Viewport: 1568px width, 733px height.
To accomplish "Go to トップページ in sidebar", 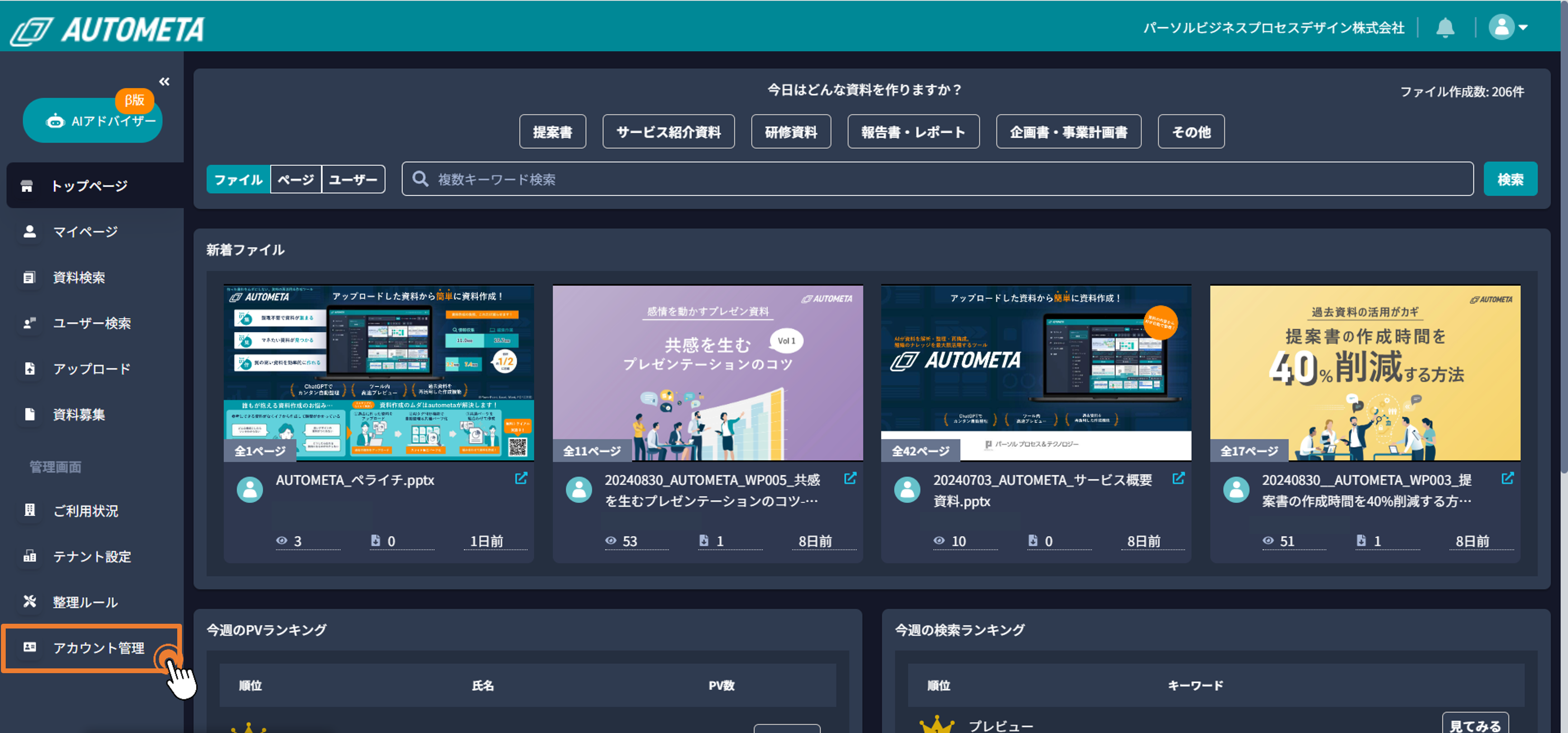I will [95, 186].
